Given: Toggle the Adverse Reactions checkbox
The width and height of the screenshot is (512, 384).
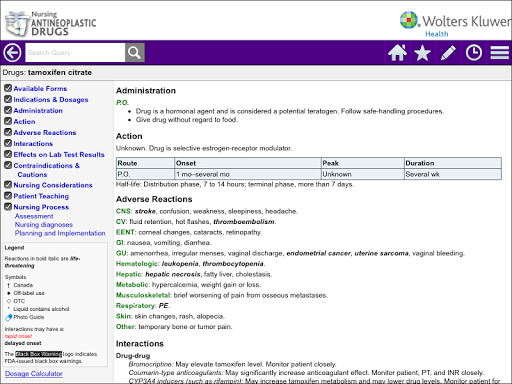Looking at the screenshot, I should [x=8, y=132].
